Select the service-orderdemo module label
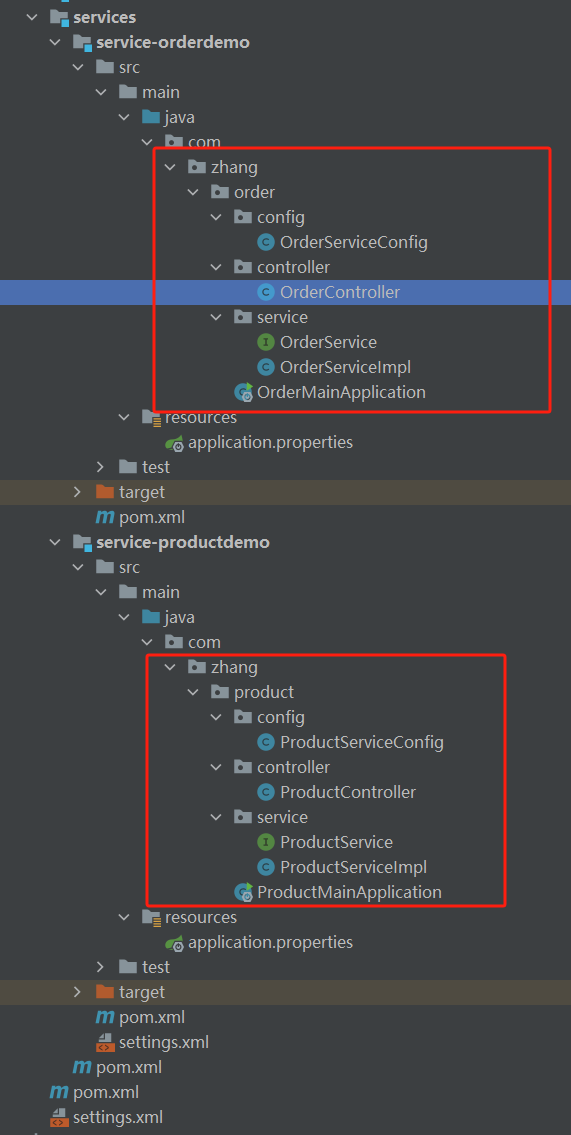The image size is (571, 1135). point(173,42)
